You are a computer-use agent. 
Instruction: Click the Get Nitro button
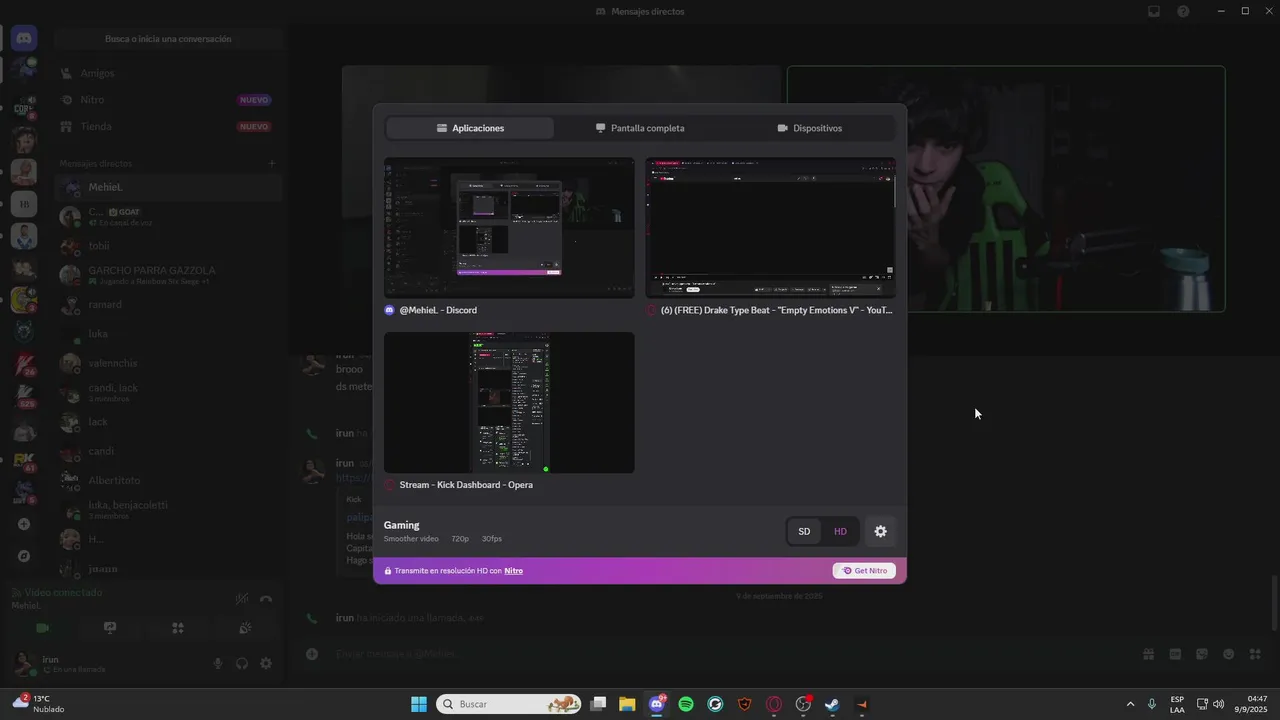click(x=864, y=570)
